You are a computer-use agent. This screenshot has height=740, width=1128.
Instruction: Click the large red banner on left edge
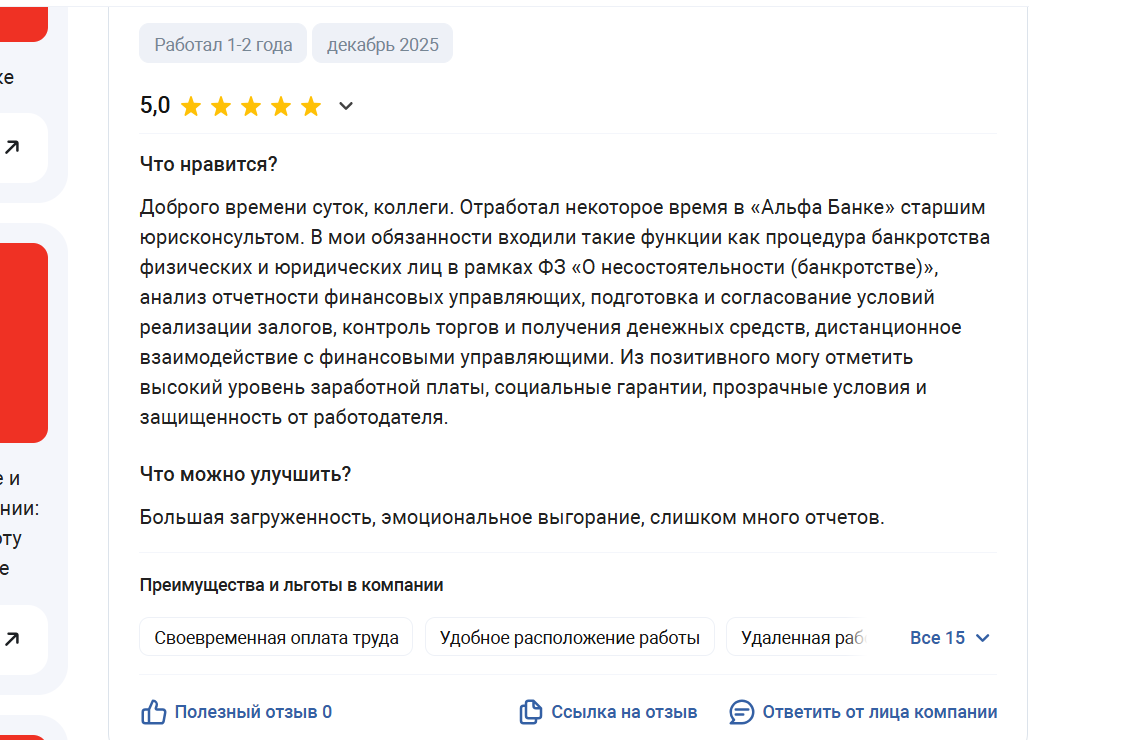[22, 342]
